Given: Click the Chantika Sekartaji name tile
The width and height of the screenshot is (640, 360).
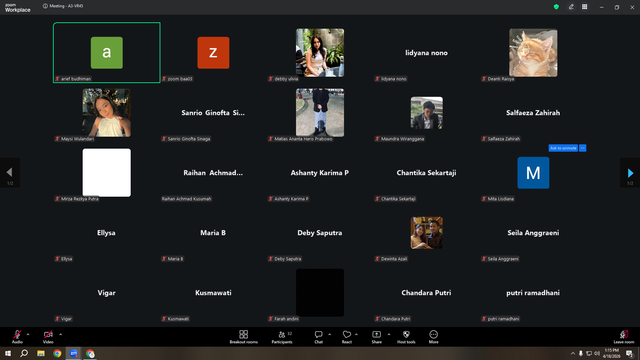Looking at the screenshot, I should click(x=427, y=173).
